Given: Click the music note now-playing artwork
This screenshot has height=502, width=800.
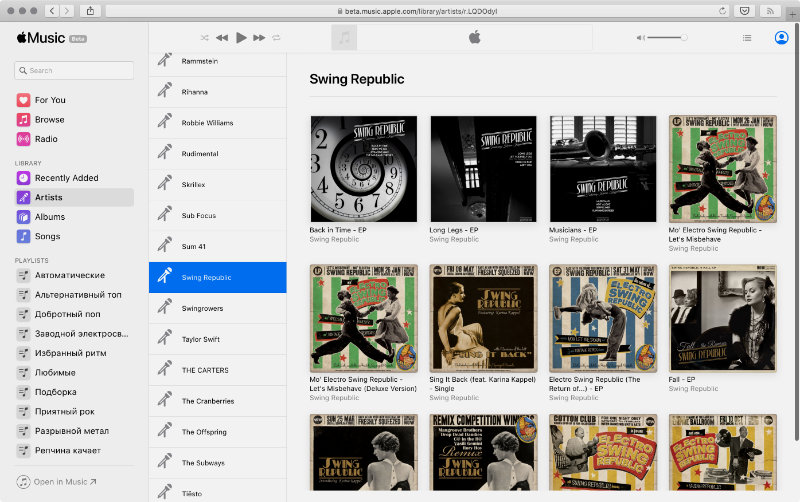Looking at the screenshot, I should tap(344, 38).
